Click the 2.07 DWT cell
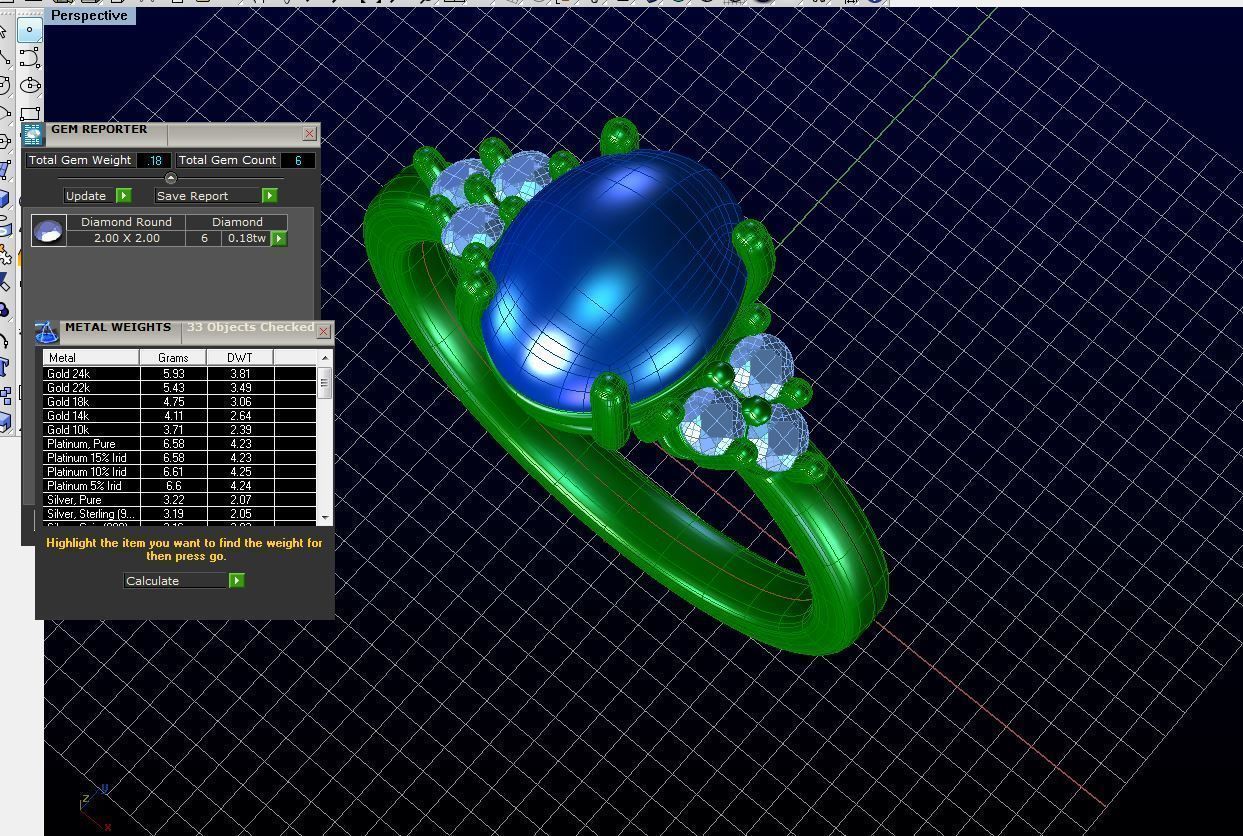1243x836 pixels. coord(240,500)
